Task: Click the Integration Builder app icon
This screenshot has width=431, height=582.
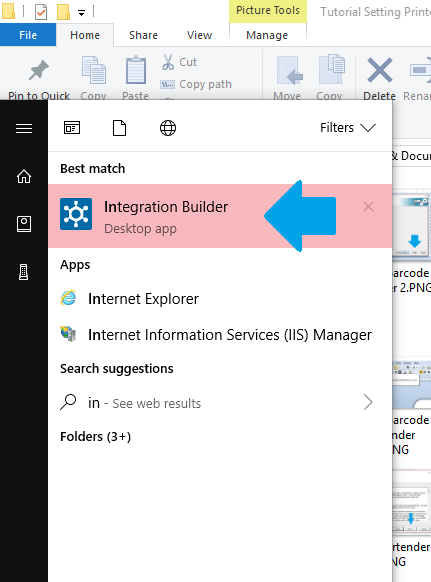Action: (76, 214)
